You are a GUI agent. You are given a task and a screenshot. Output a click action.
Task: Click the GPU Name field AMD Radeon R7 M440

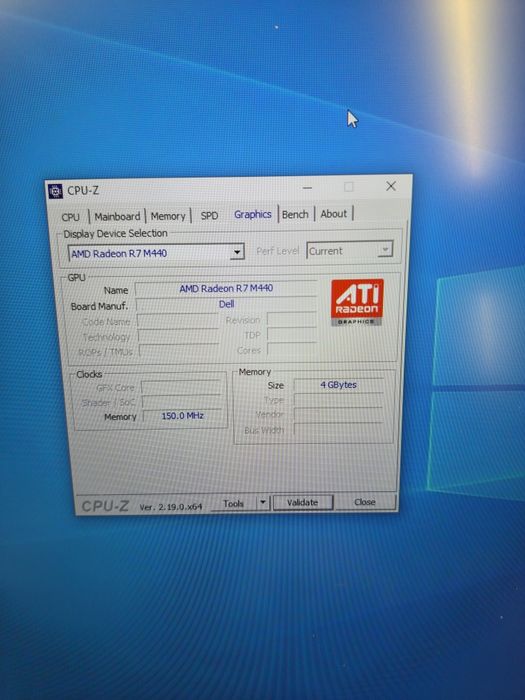point(226,288)
